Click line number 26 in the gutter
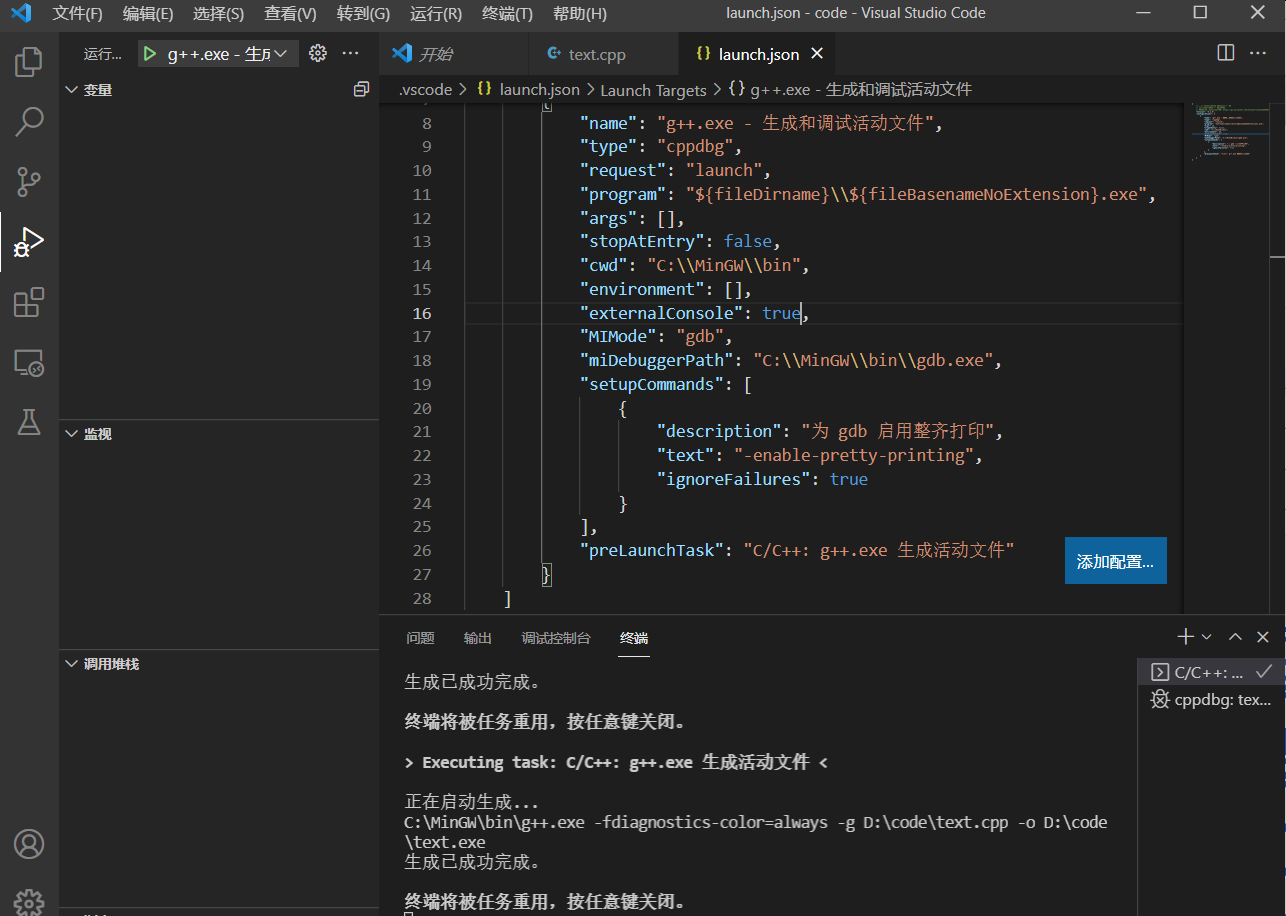The image size is (1286, 916). (x=422, y=551)
